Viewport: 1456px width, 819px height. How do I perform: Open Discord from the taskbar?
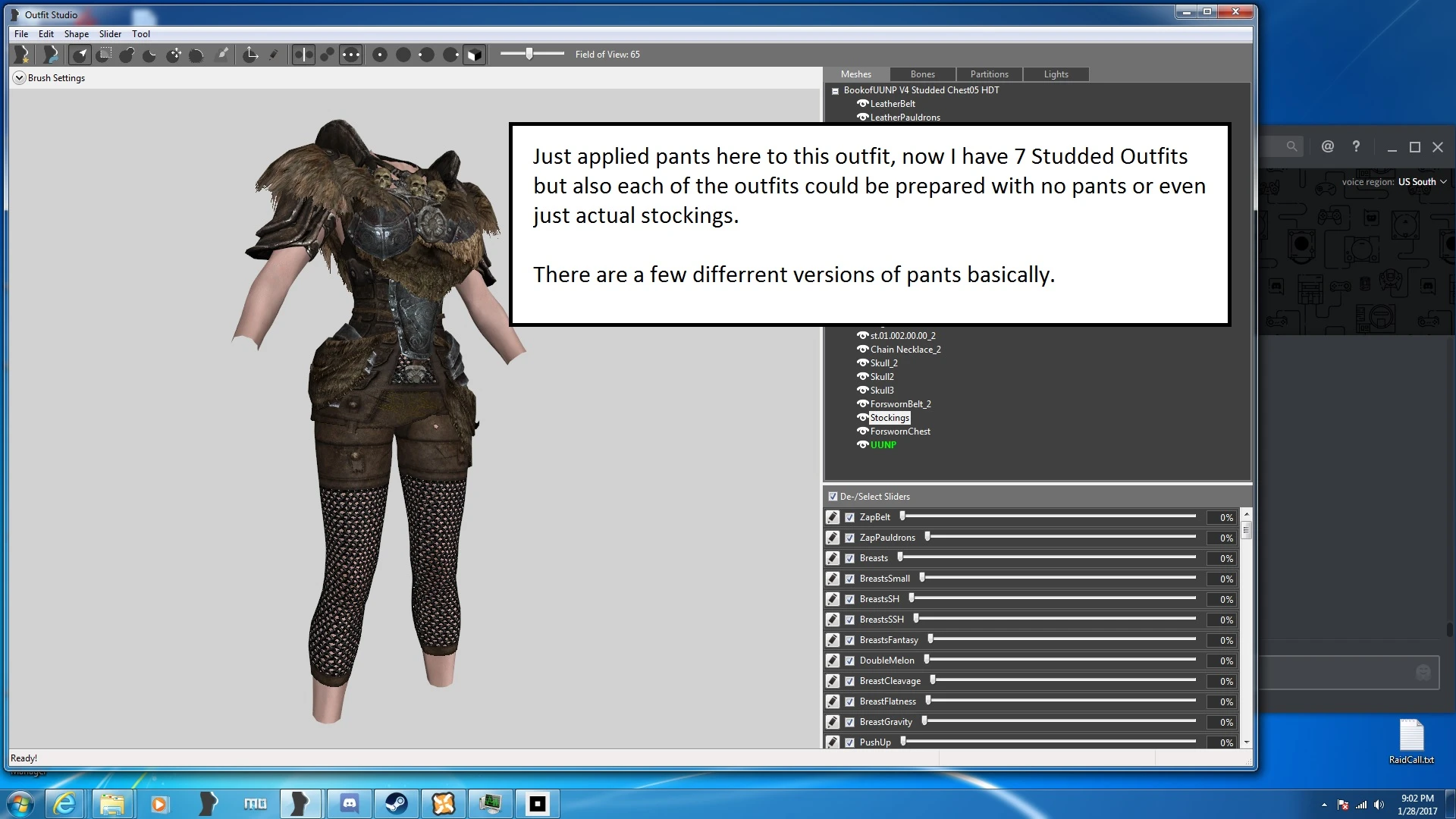[349, 804]
